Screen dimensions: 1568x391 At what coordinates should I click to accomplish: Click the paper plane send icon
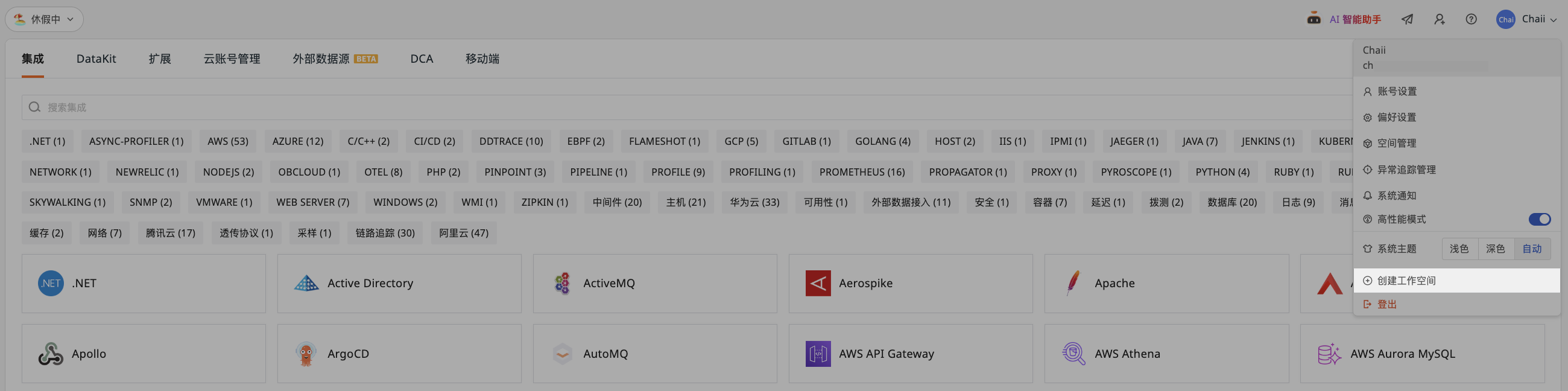(x=1408, y=19)
